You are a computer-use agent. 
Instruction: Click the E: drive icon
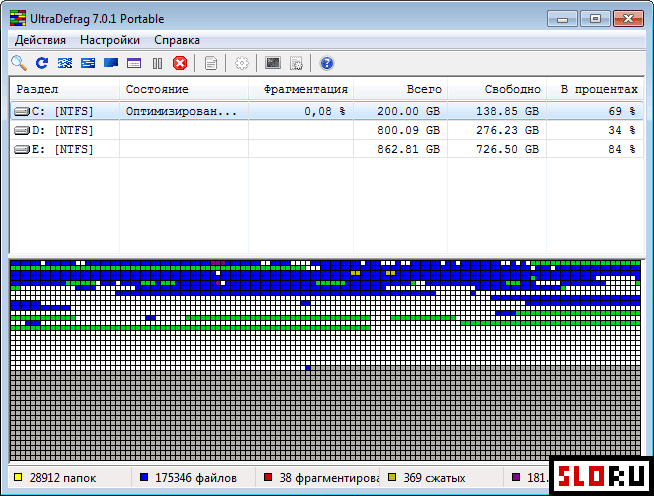pos(22,149)
